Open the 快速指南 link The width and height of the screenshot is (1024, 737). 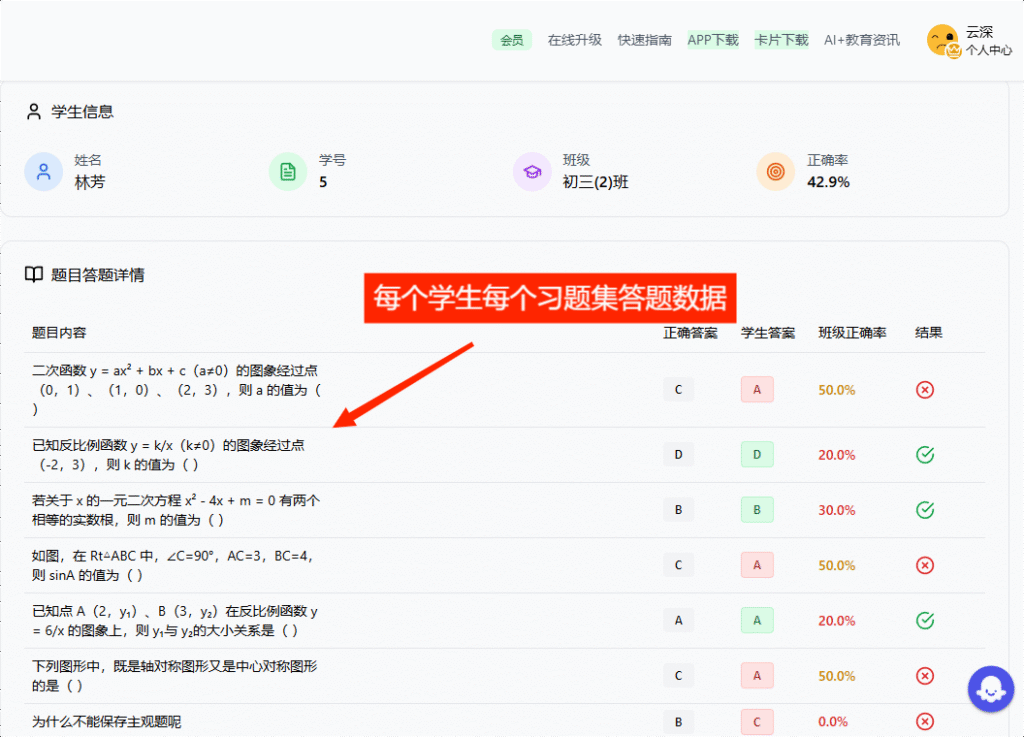(x=645, y=40)
